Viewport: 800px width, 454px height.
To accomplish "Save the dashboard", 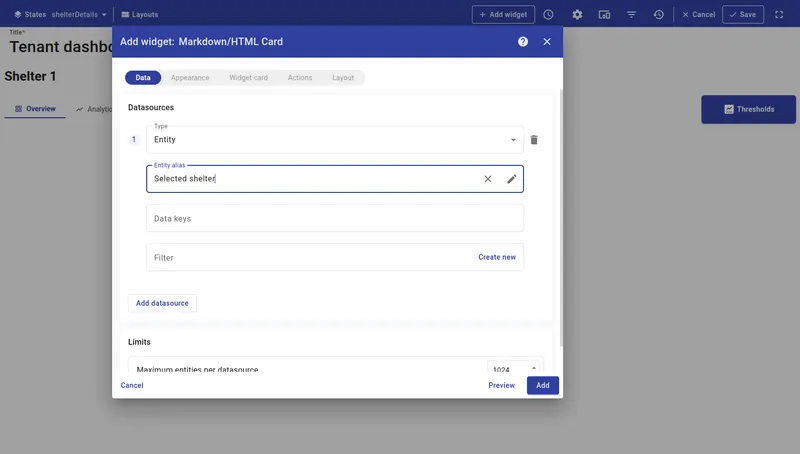I will [x=743, y=15].
